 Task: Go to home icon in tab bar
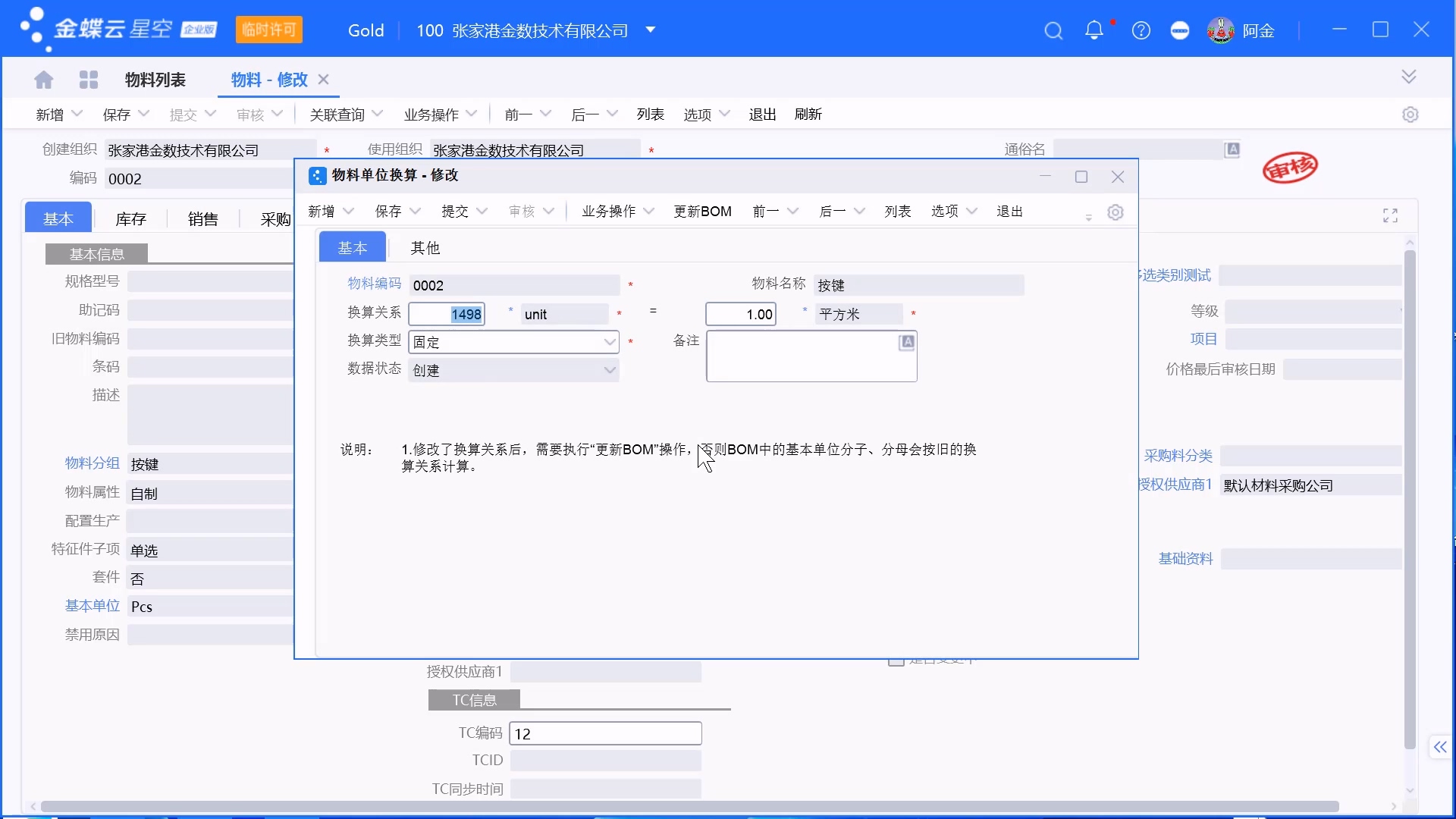coord(44,80)
